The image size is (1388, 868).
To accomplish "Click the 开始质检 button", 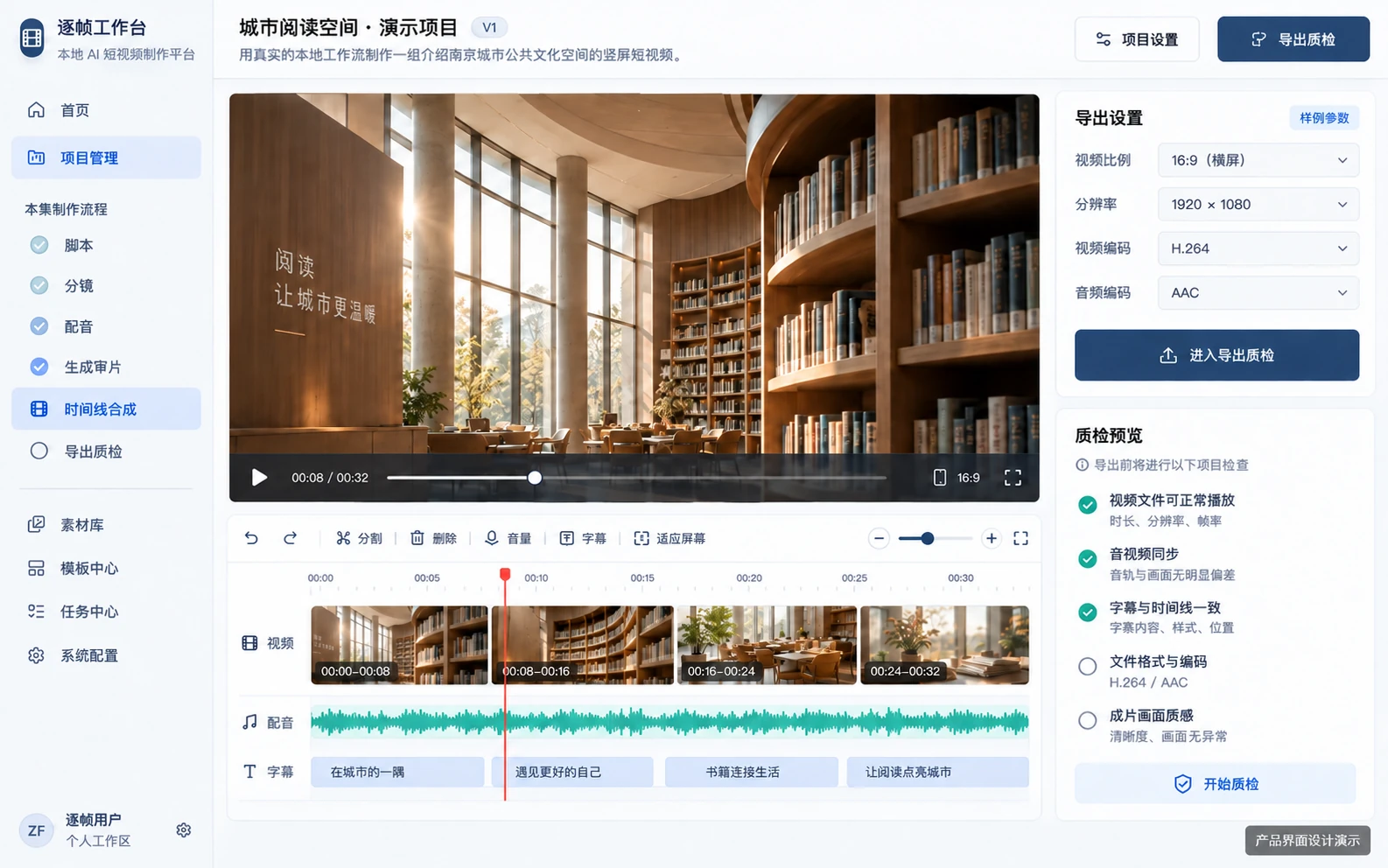I will coord(1216,784).
